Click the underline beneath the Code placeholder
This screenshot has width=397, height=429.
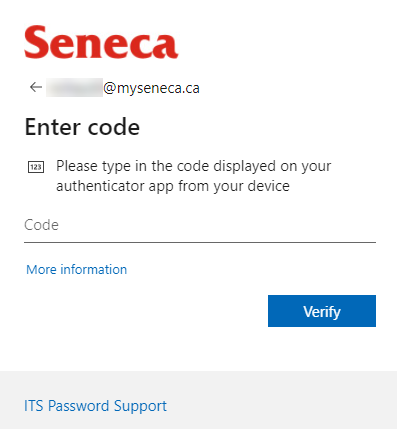200,242
